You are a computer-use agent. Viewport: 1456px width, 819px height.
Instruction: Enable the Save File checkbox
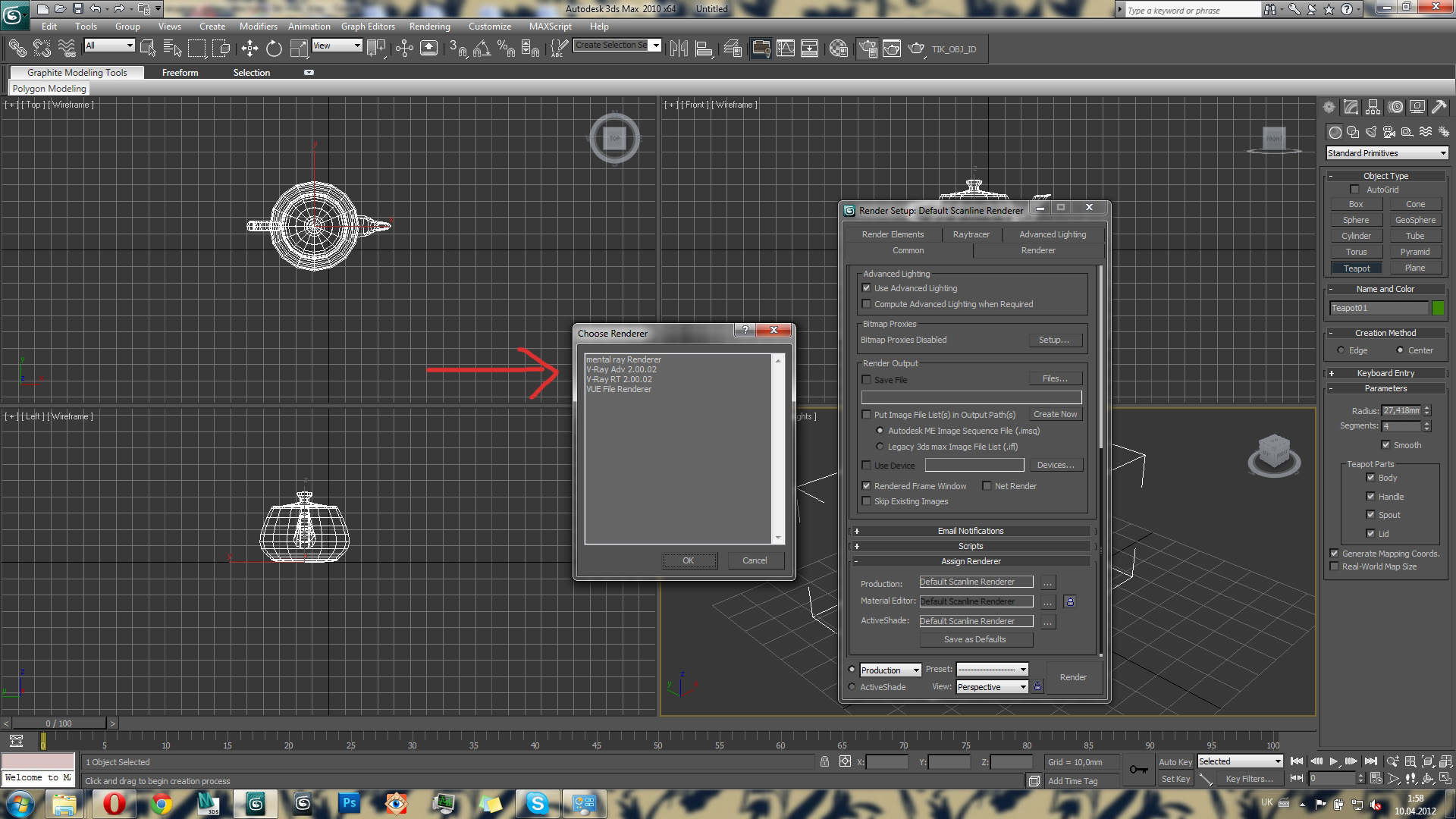point(866,380)
